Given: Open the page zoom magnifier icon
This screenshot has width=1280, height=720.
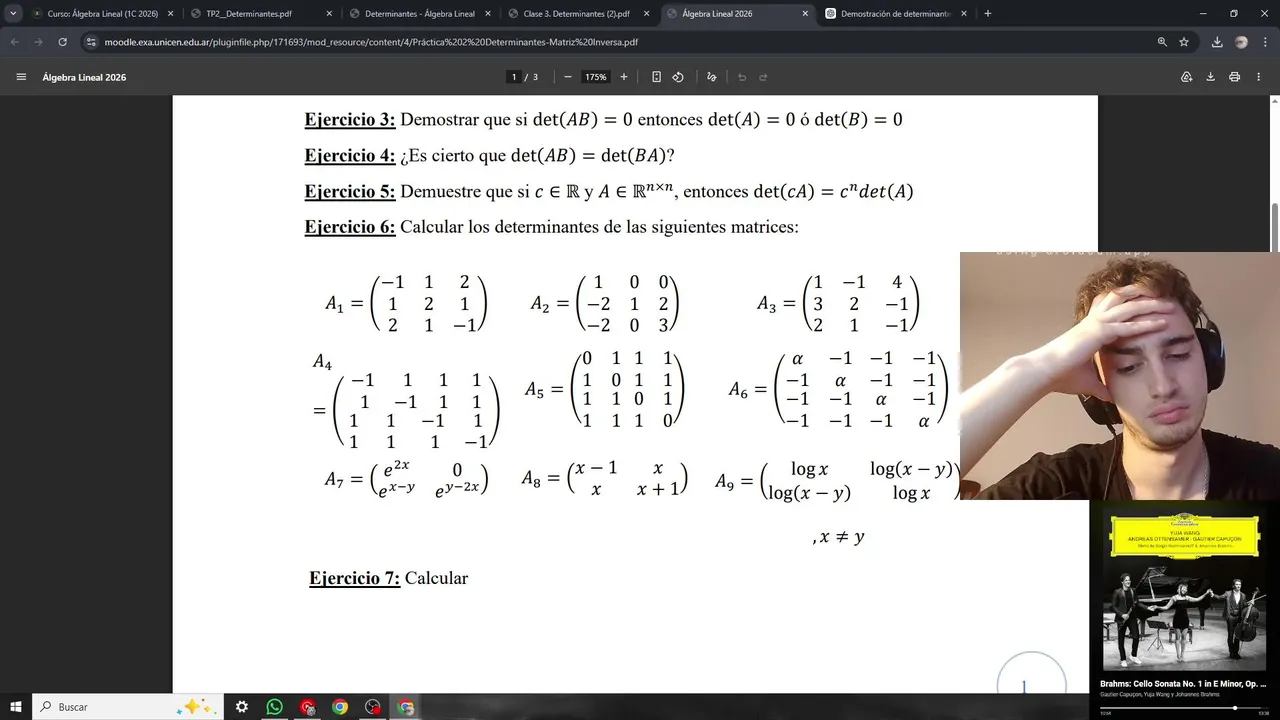Looking at the screenshot, I should 1162,42.
